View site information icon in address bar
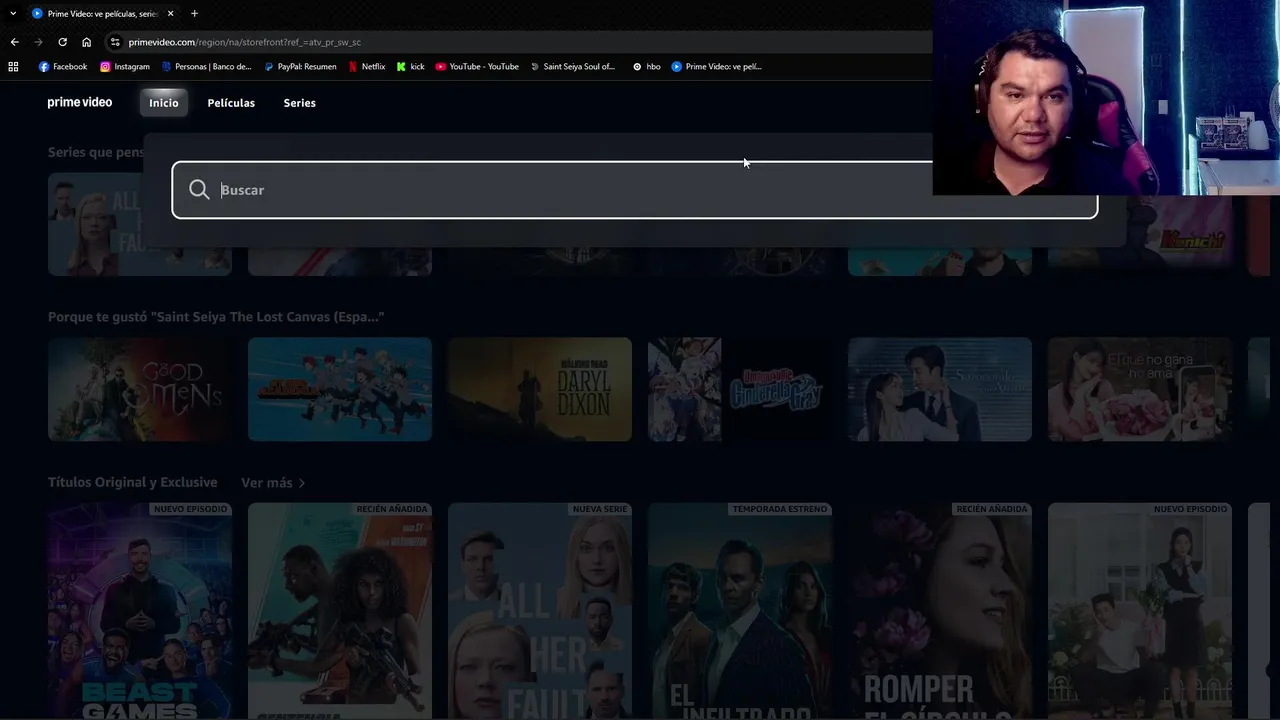The height and width of the screenshot is (720, 1280). click(115, 42)
